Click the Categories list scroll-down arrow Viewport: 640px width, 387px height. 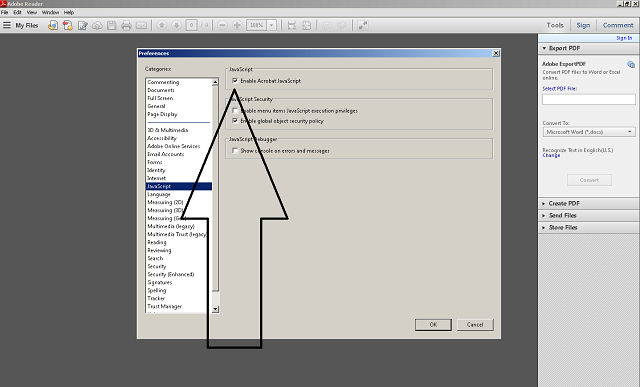click(x=215, y=309)
